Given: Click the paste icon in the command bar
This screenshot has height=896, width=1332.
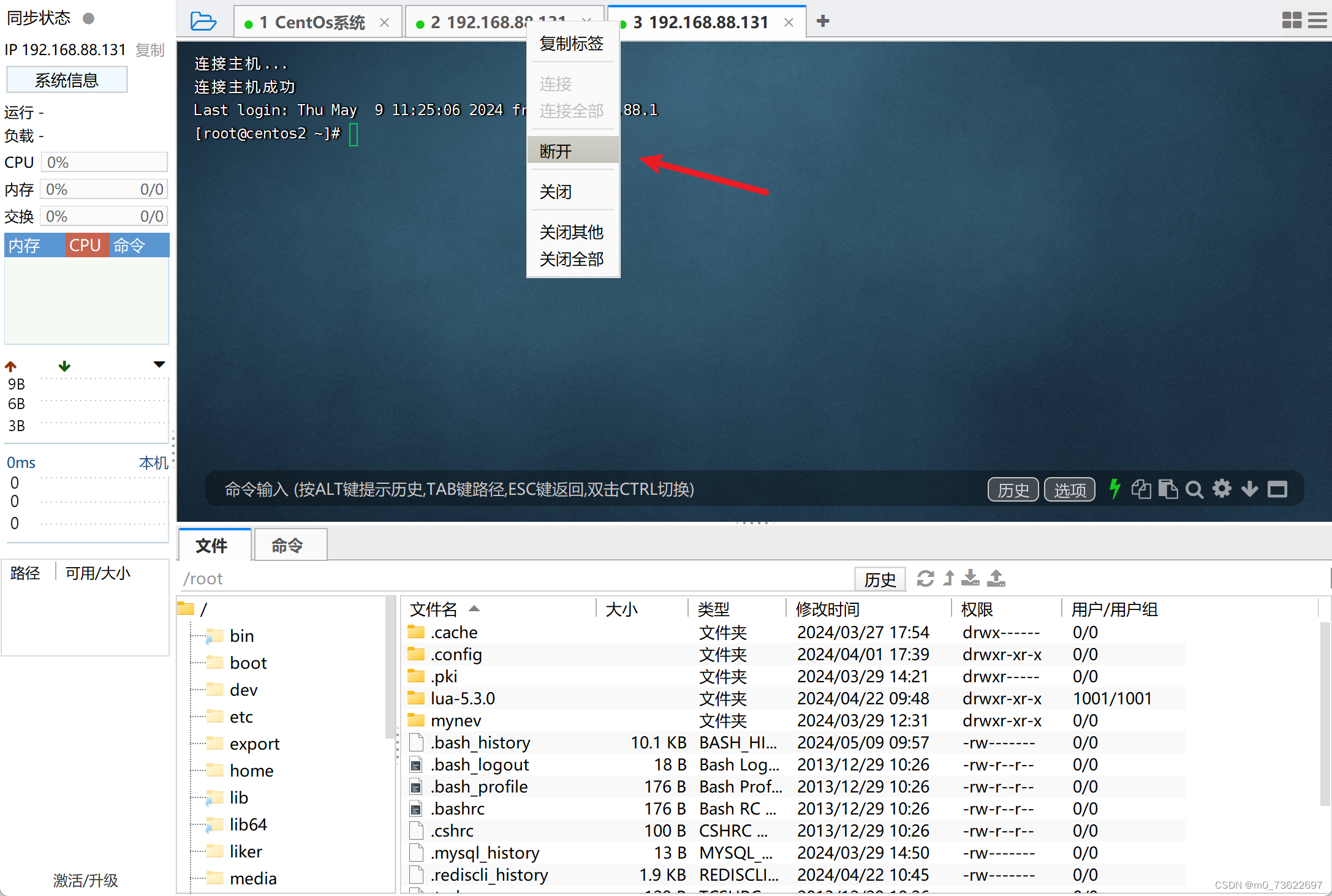Looking at the screenshot, I should 1168,489.
